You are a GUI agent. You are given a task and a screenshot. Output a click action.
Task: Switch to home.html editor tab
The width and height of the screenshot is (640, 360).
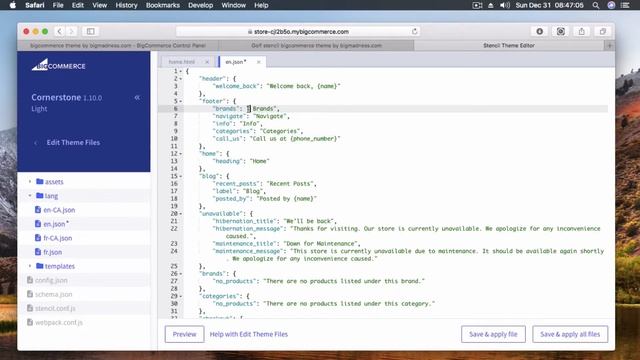tap(182, 62)
